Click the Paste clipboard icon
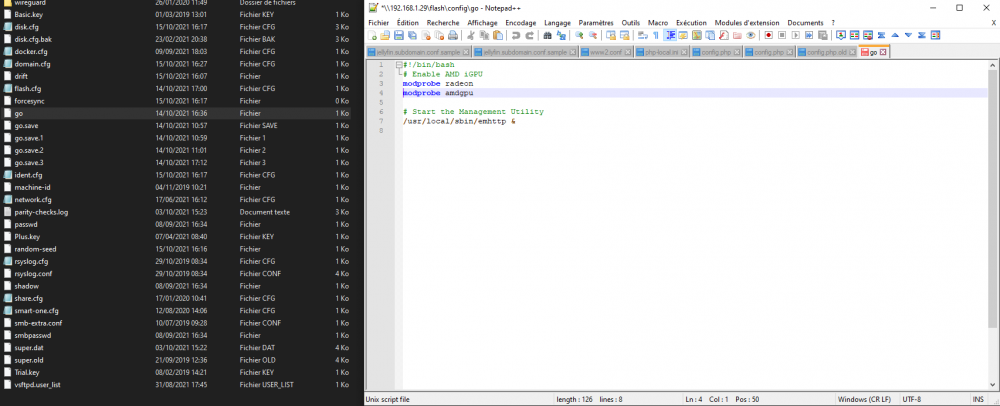This screenshot has height=406, width=1000. [498, 36]
